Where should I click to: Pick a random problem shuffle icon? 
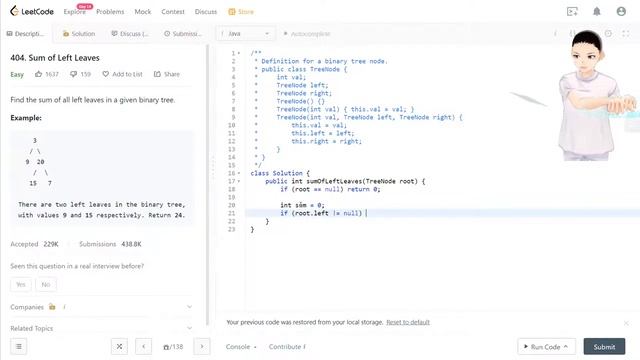[119, 347]
